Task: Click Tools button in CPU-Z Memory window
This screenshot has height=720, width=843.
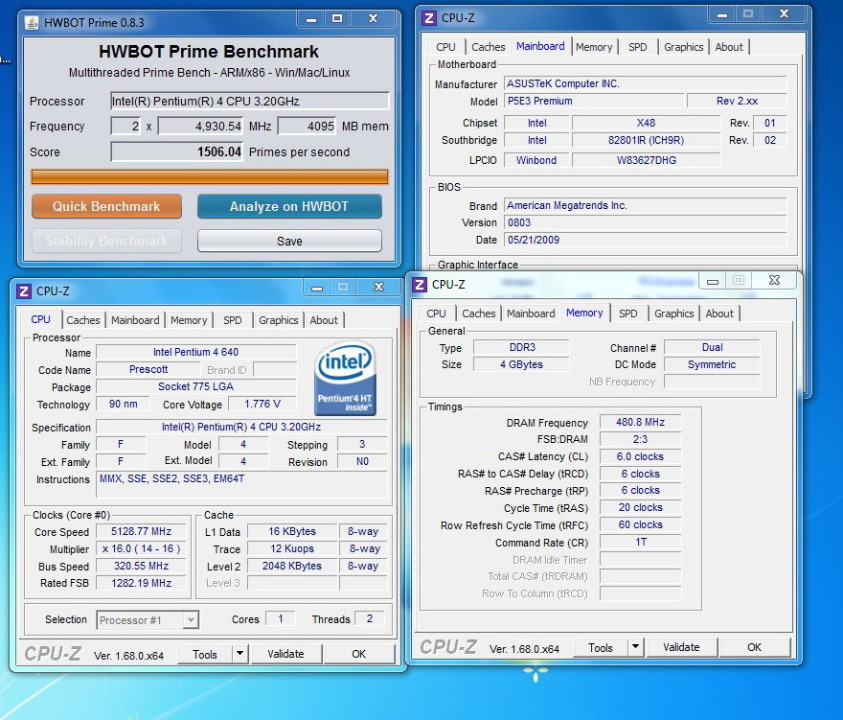Action: pos(601,647)
